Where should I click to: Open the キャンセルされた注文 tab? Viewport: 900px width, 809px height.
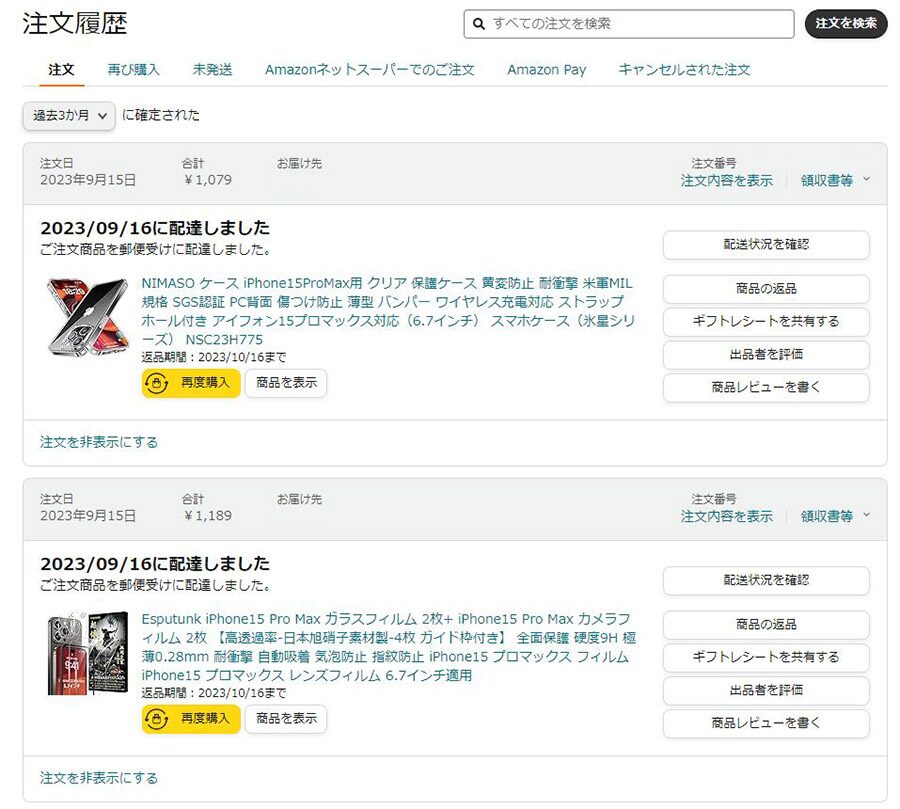[684, 70]
